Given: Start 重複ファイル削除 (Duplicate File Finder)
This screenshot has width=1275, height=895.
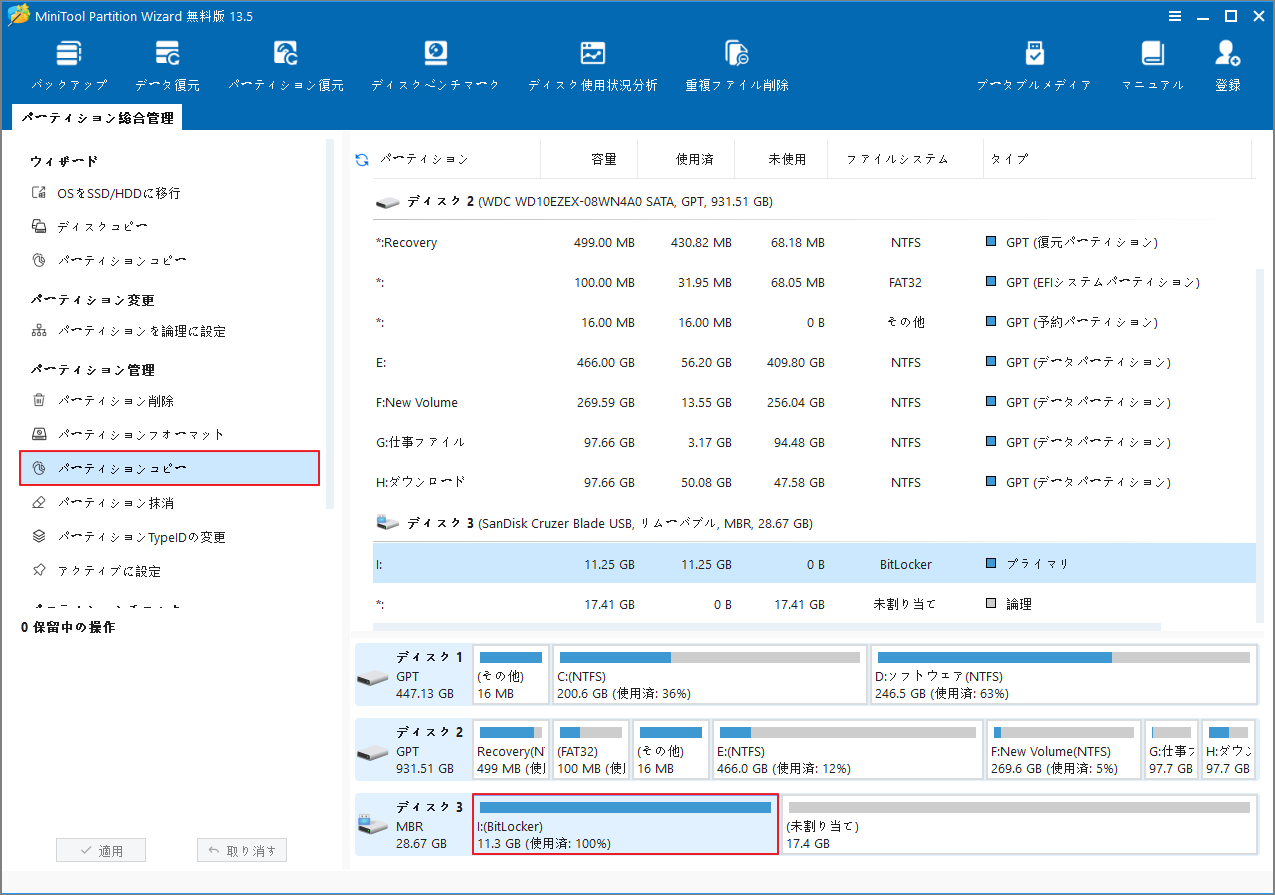Looking at the screenshot, I should pyautogui.click(x=736, y=60).
